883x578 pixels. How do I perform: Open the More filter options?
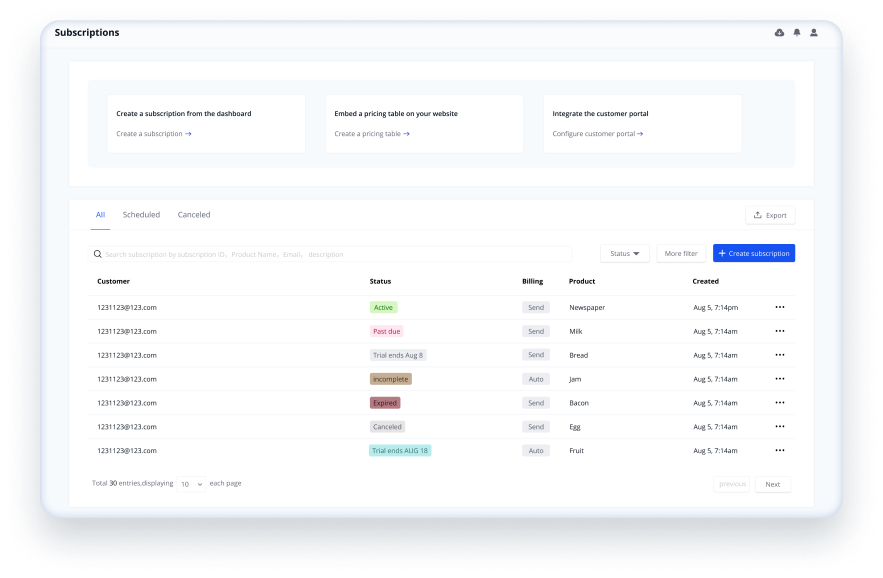click(x=681, y=254)
